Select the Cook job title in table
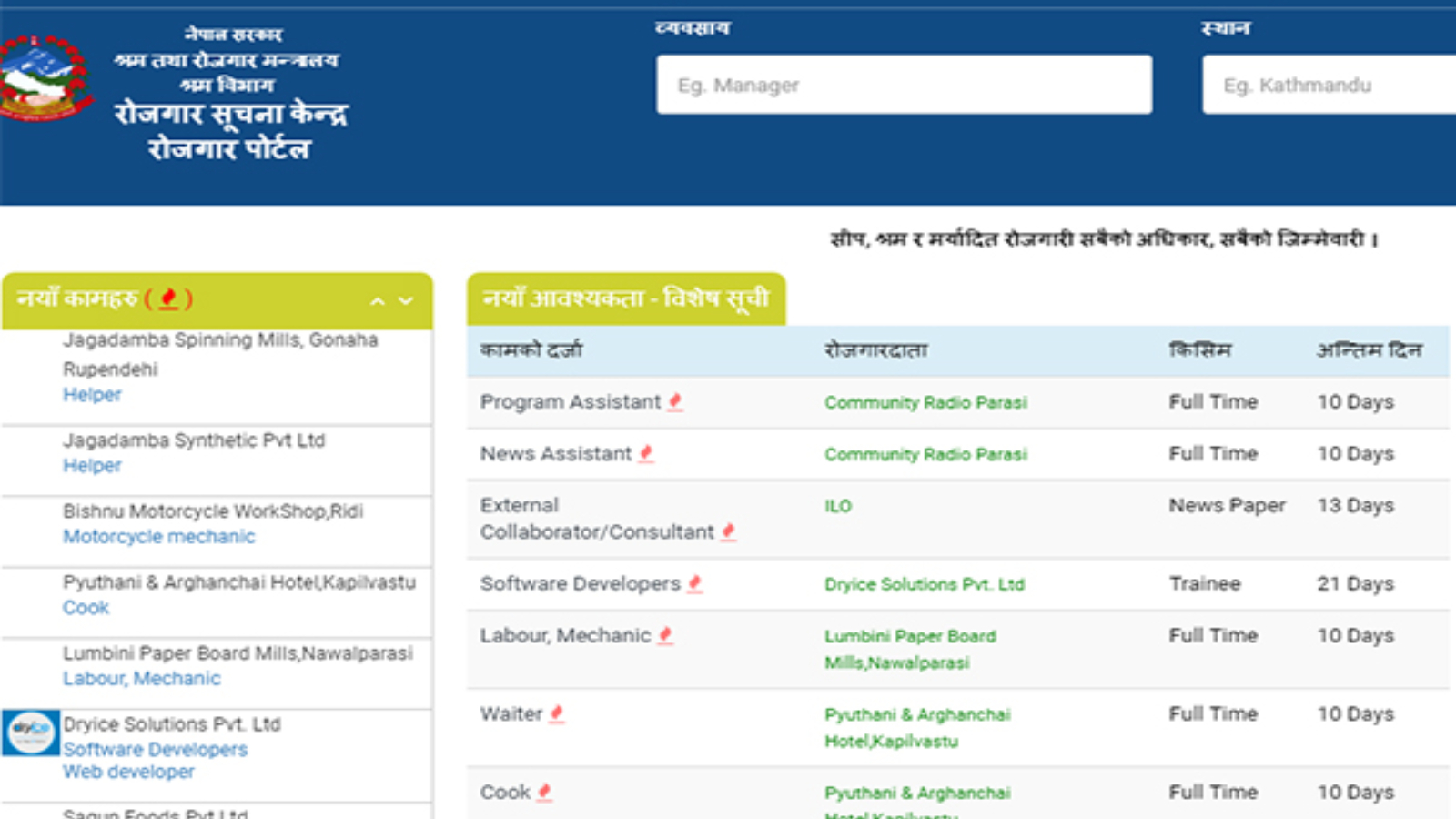Viewport: 1456px width, 819px height. point(505,792)
